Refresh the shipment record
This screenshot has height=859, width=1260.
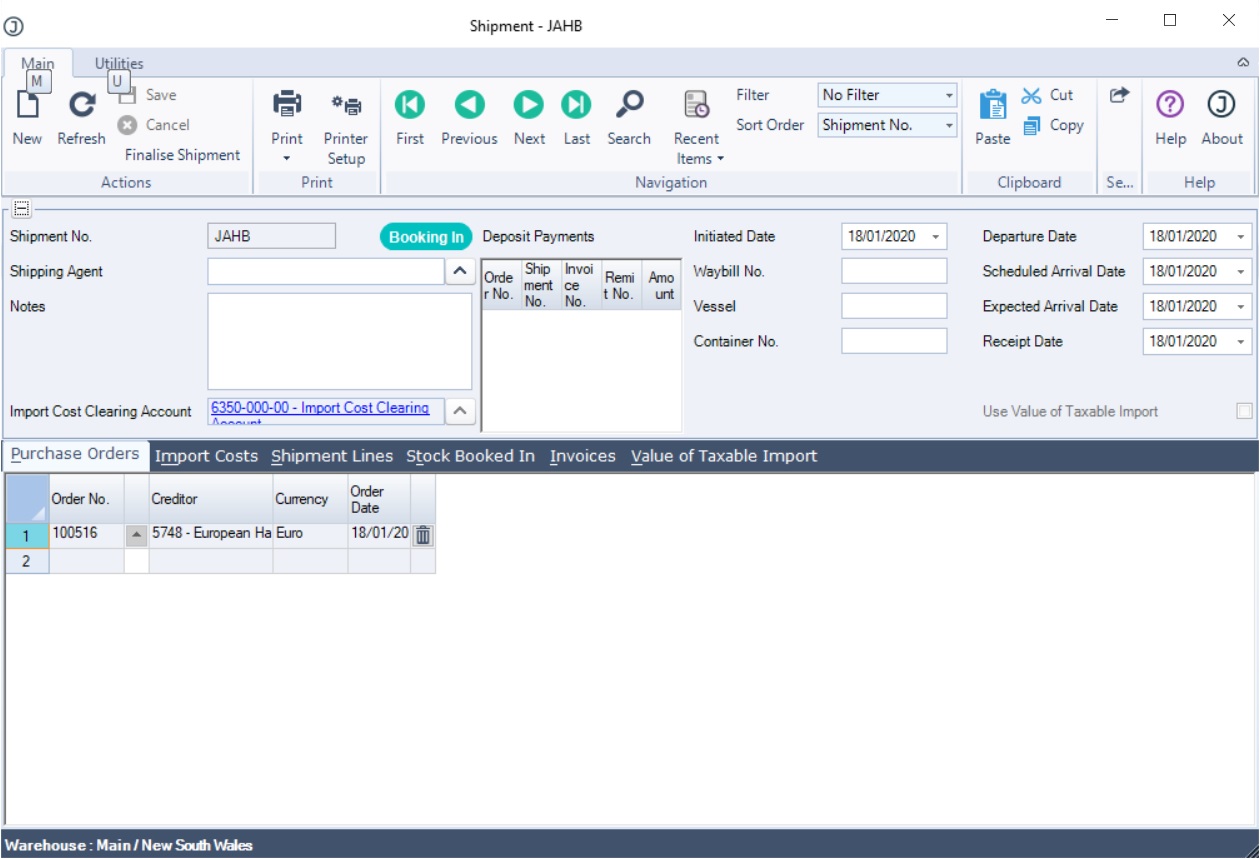81,106
